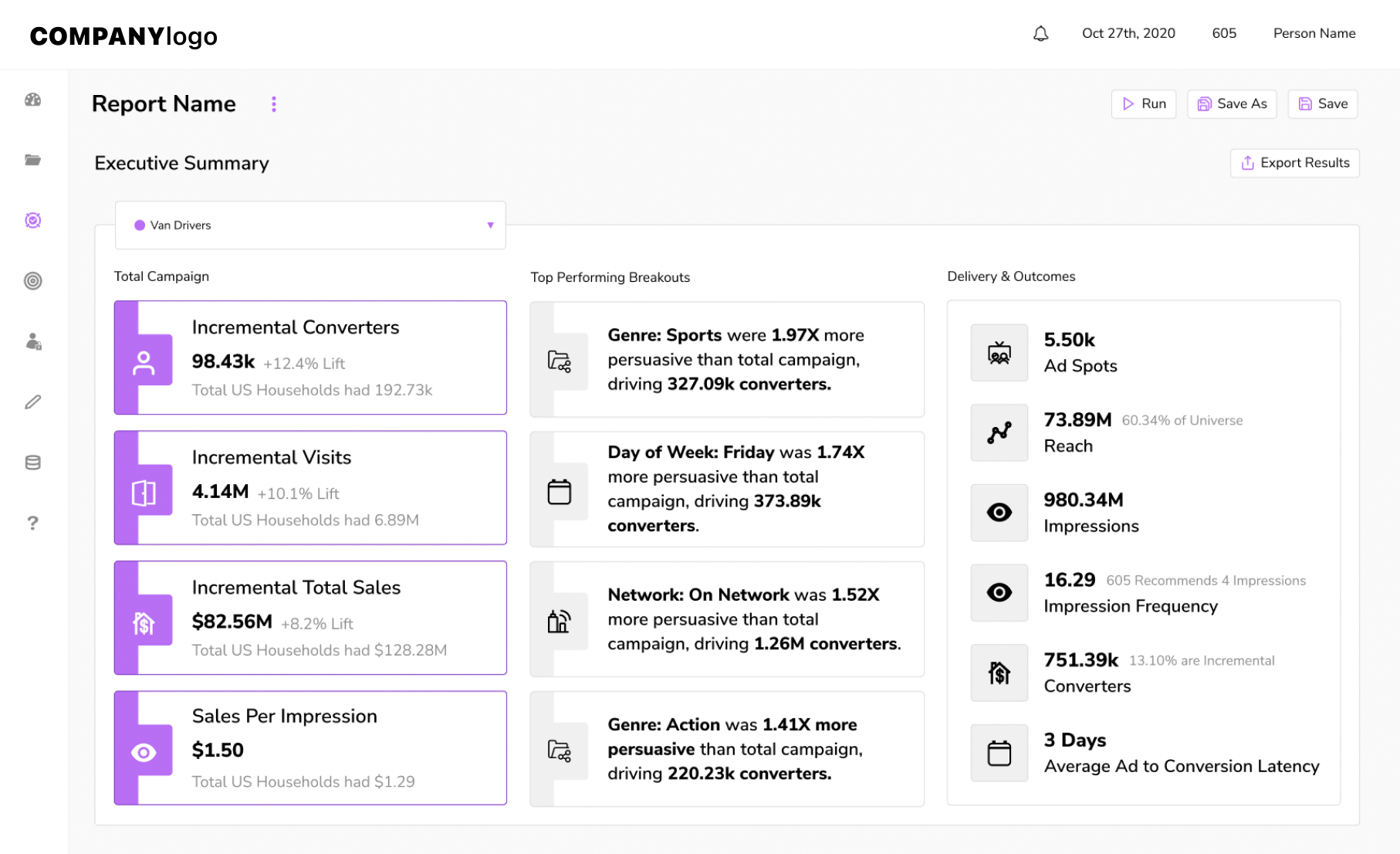Select the purple target-check sidebar icon

32,220
